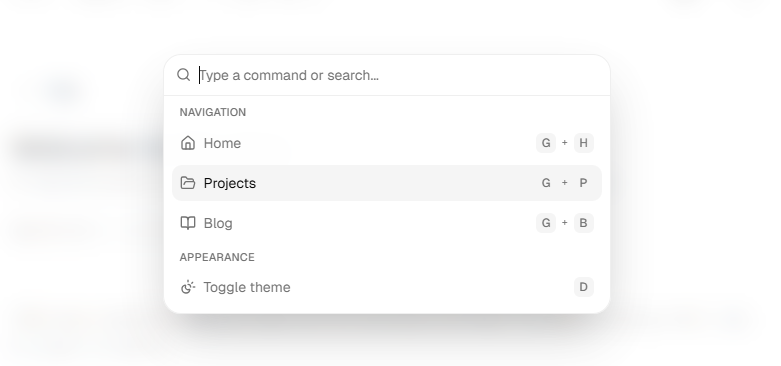
Task: Click the Home house icon
Action: (188, 143)
